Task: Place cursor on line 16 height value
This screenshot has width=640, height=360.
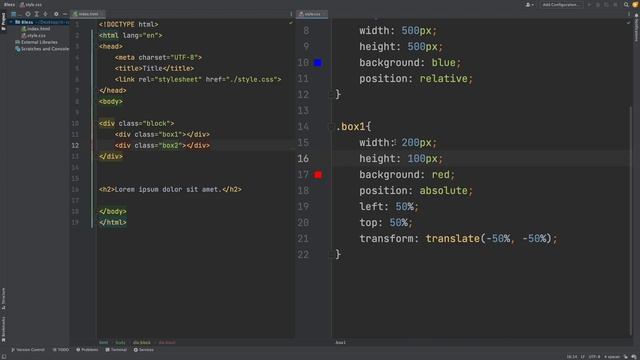Action: point(422,159)
